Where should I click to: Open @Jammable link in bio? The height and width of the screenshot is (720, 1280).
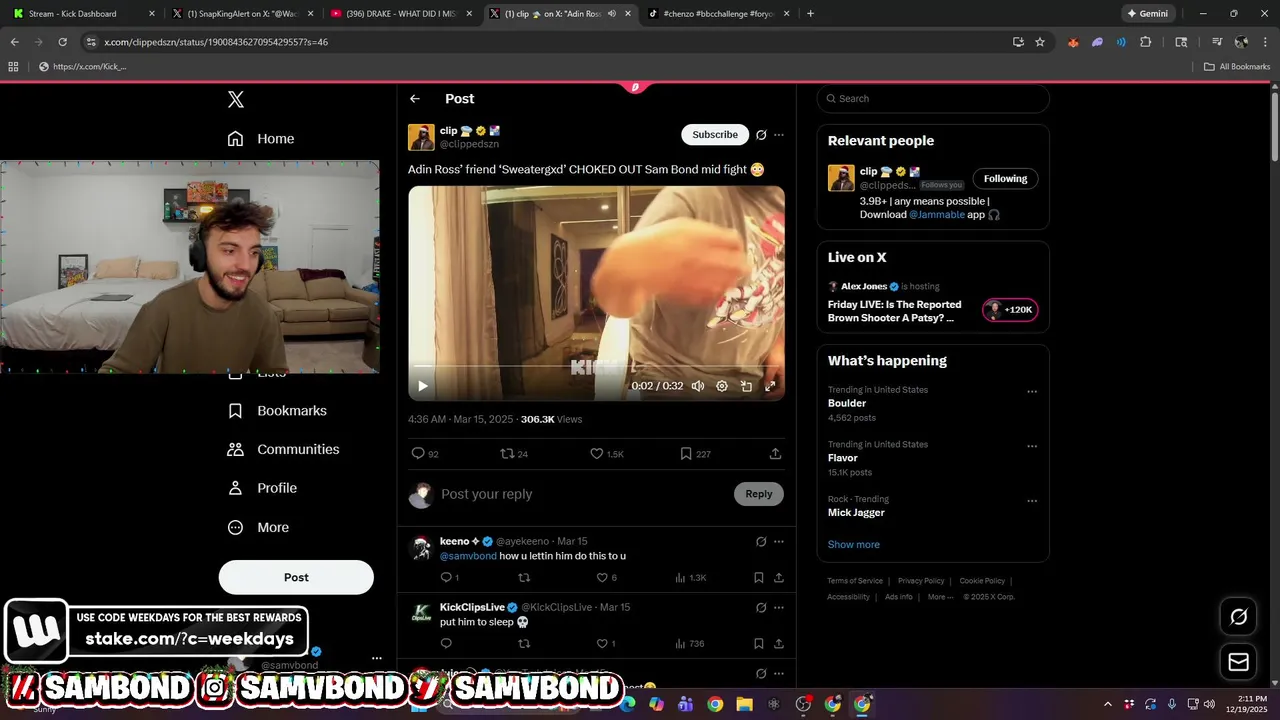coord(937,215)
